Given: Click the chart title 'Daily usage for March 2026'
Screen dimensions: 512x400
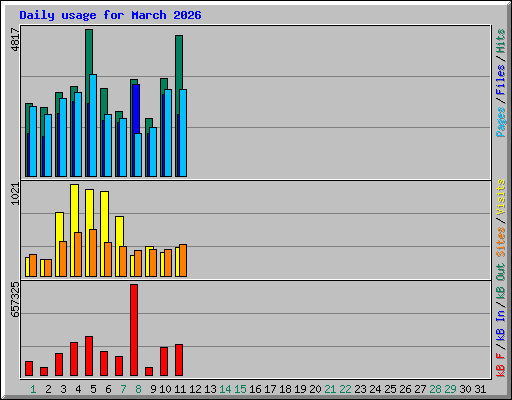Looking at the screenshot, I should coord(110,15).
